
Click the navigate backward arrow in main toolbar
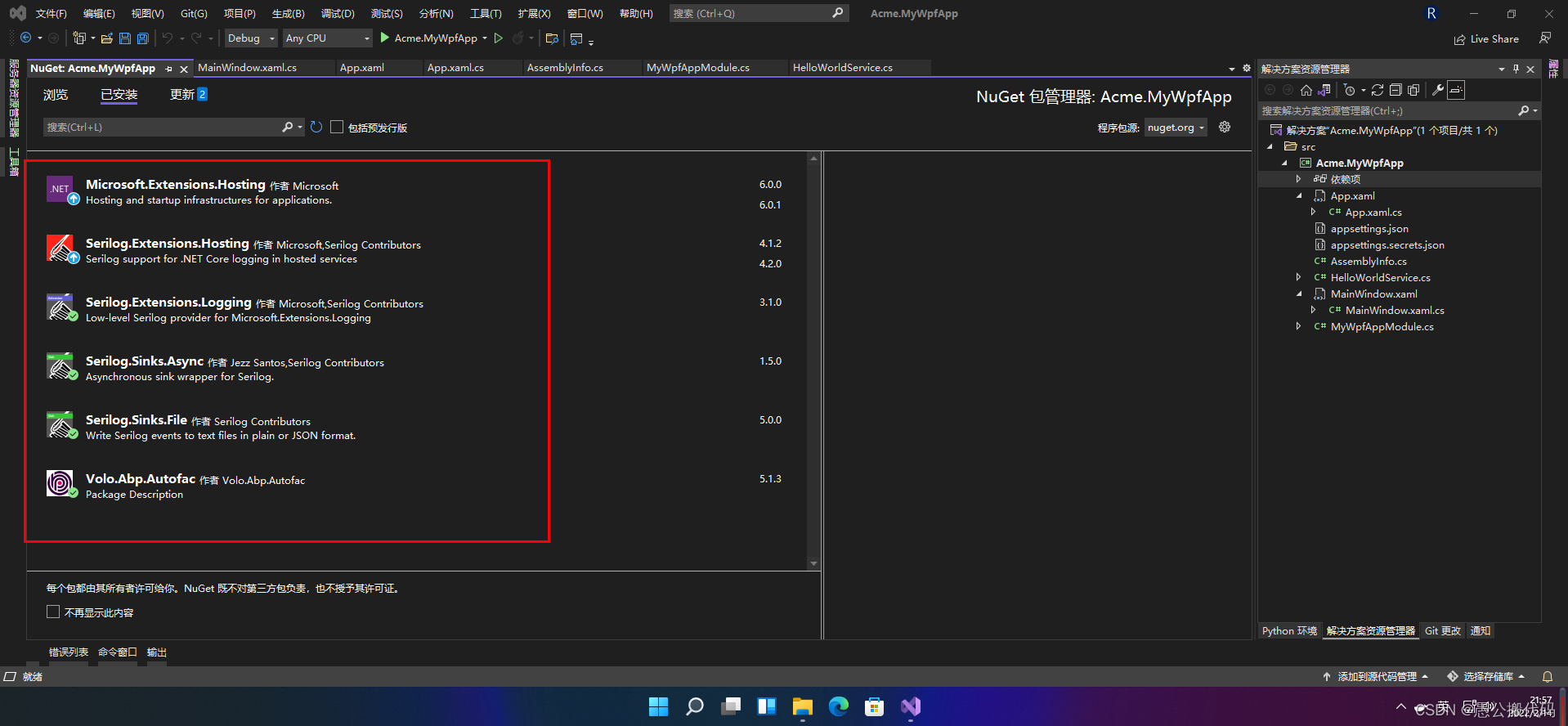[26, 38]
